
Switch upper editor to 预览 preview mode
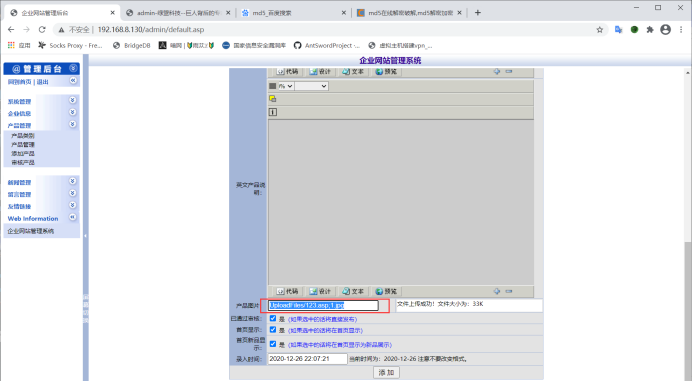click(386, 71)
